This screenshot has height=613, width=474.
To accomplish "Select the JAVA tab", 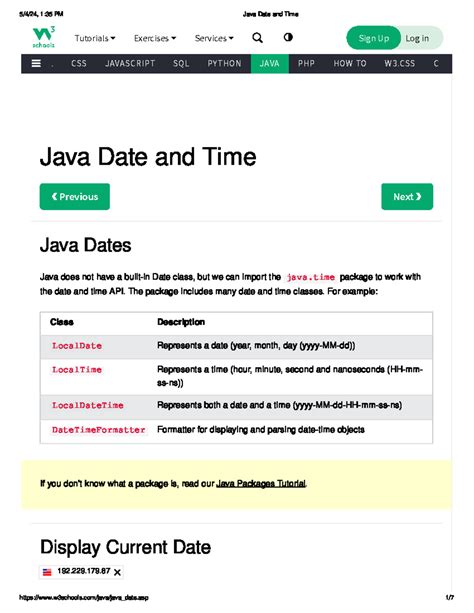I will click(269, 64).
